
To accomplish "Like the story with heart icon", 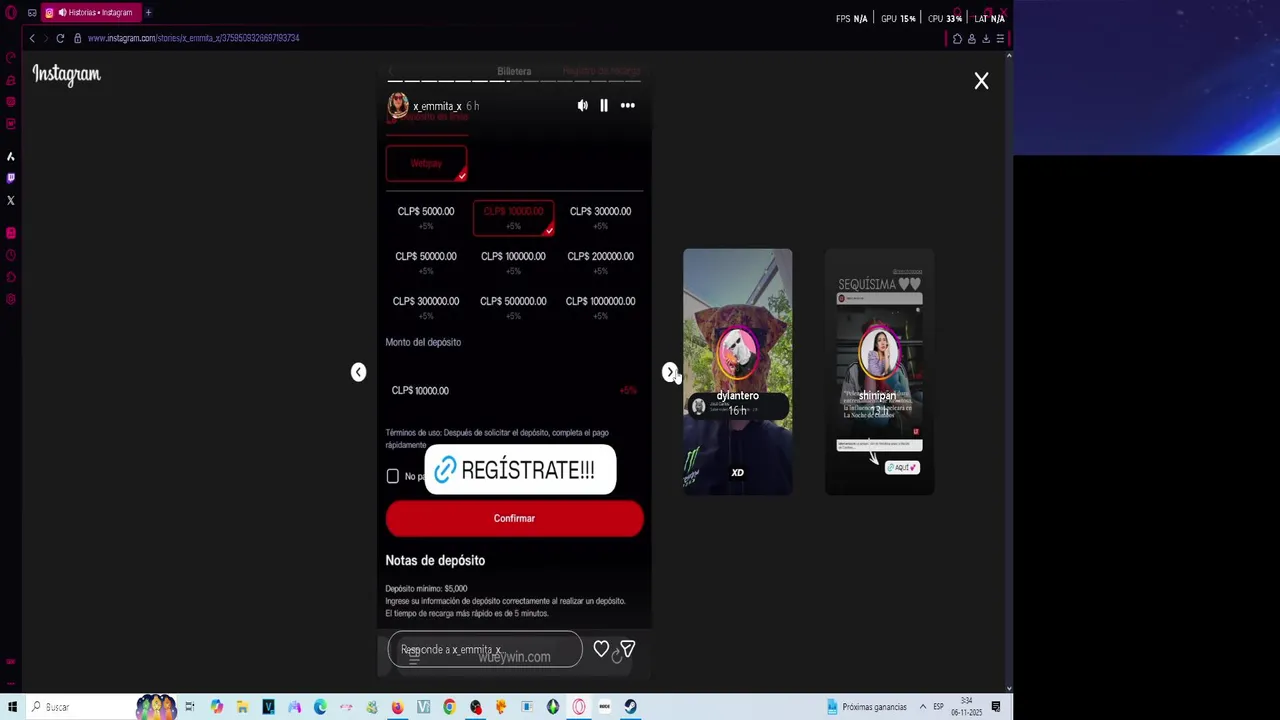I will tap(601, 650).
